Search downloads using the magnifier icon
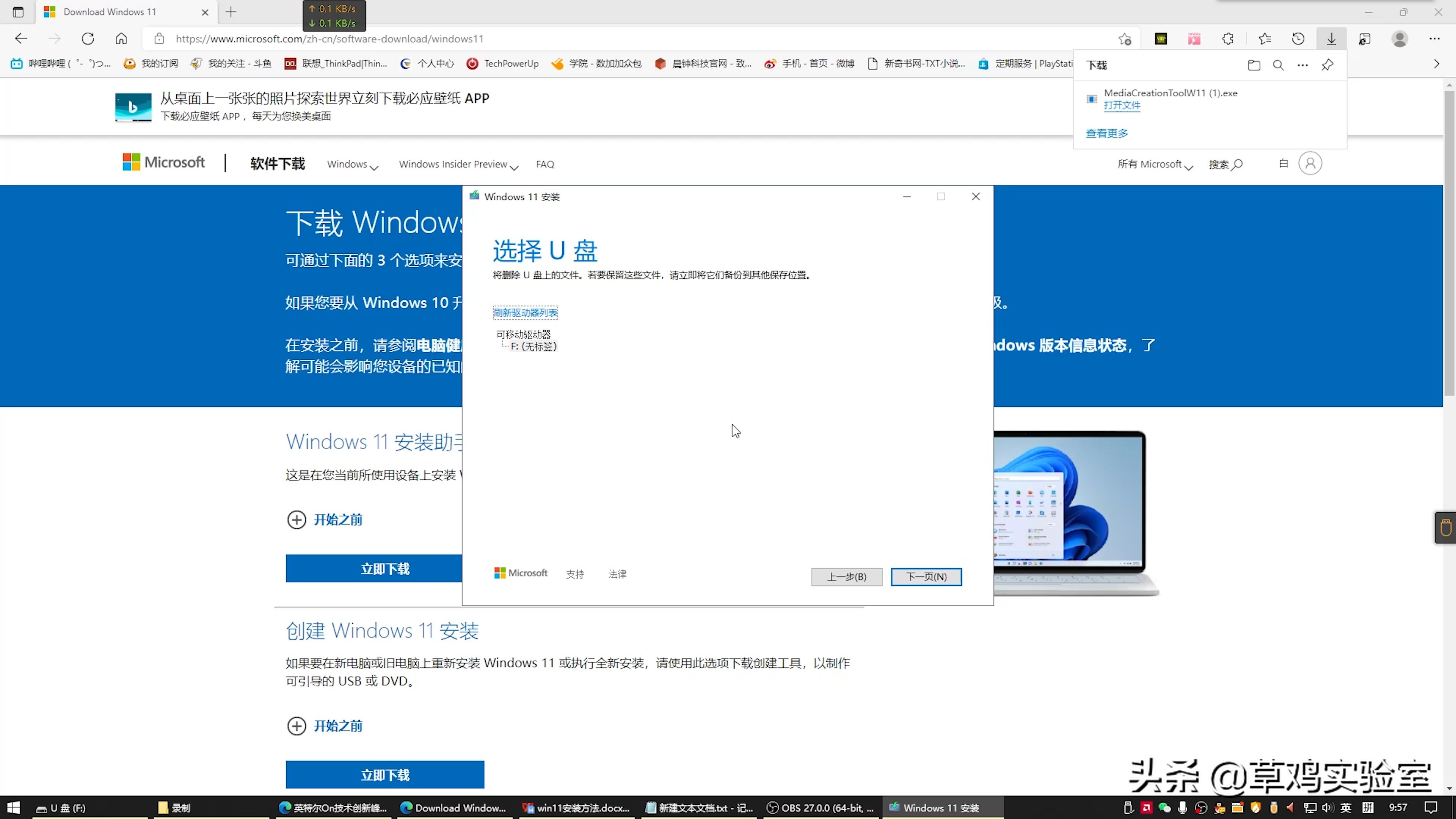 pyautogui.click(x=1278, y=65)
